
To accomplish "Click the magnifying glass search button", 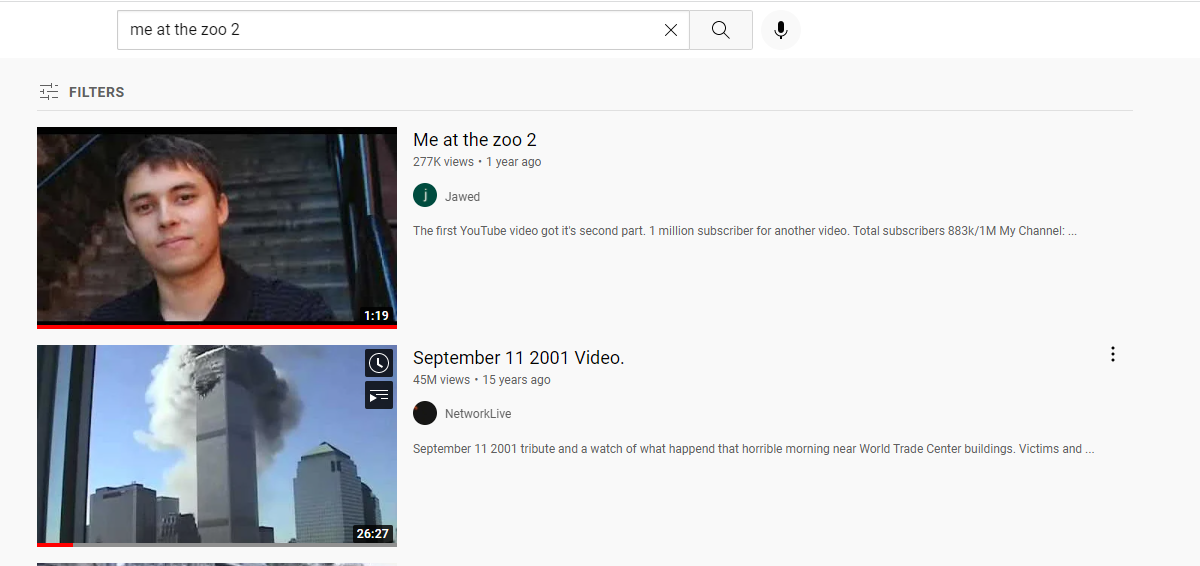I will point(721,30).
